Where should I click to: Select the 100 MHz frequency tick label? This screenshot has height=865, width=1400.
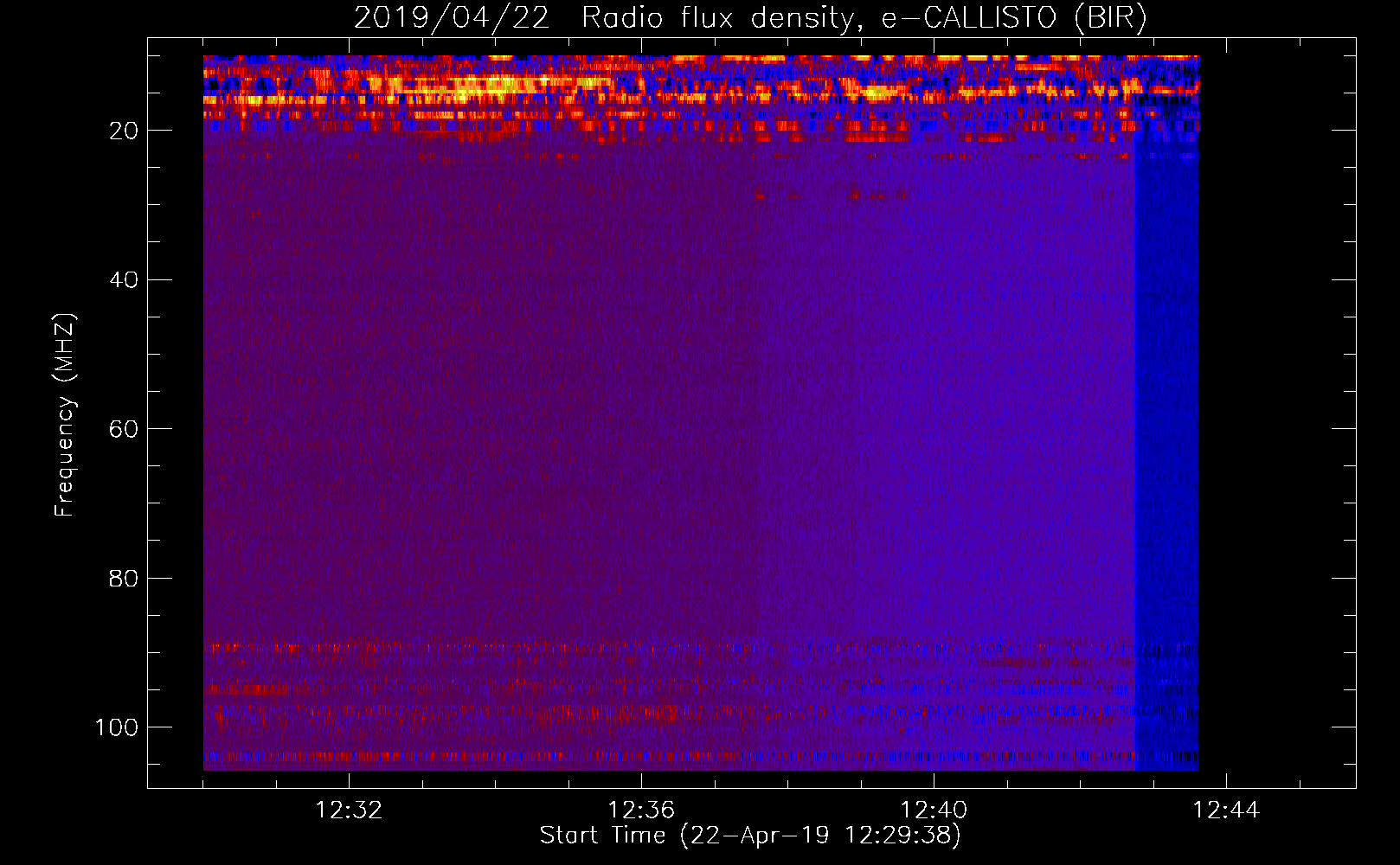[117, 727]
